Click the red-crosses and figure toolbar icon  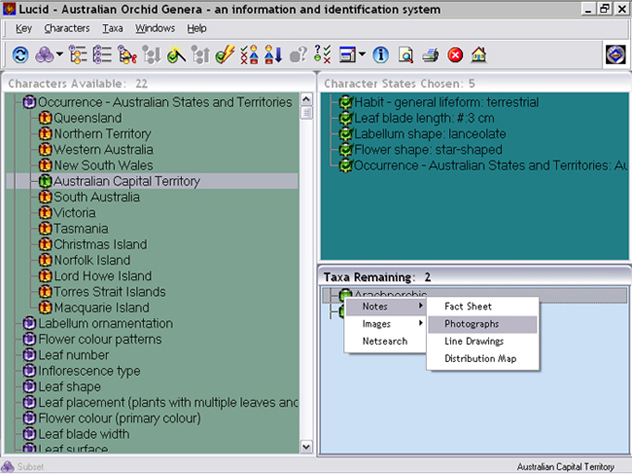point(249,55)
